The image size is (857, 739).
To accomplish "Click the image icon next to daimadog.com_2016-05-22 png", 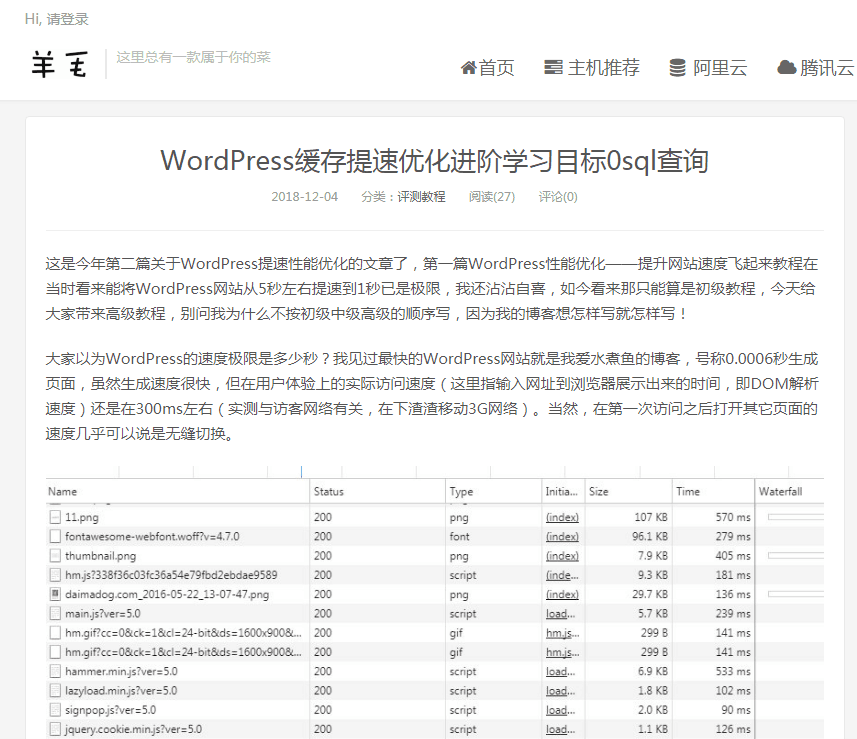I will tap(55, 594).
